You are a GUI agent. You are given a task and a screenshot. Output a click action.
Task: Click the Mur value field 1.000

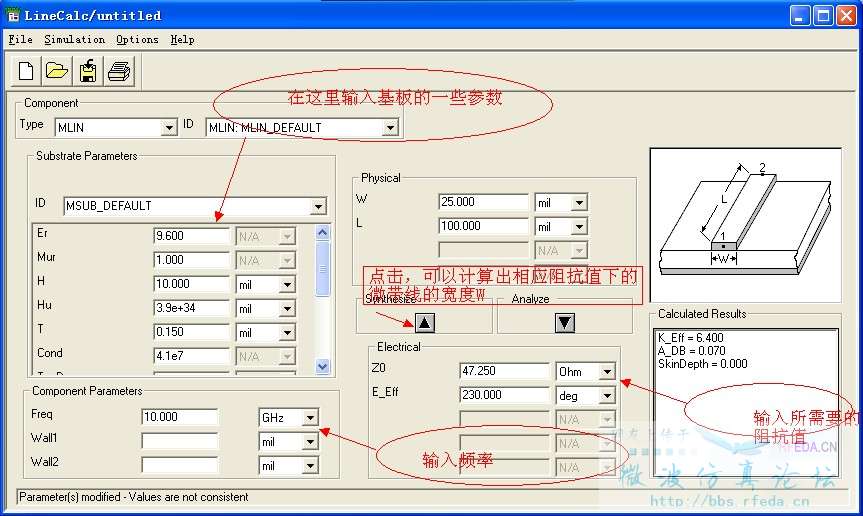pyautogui.click(x=191, y=260)
